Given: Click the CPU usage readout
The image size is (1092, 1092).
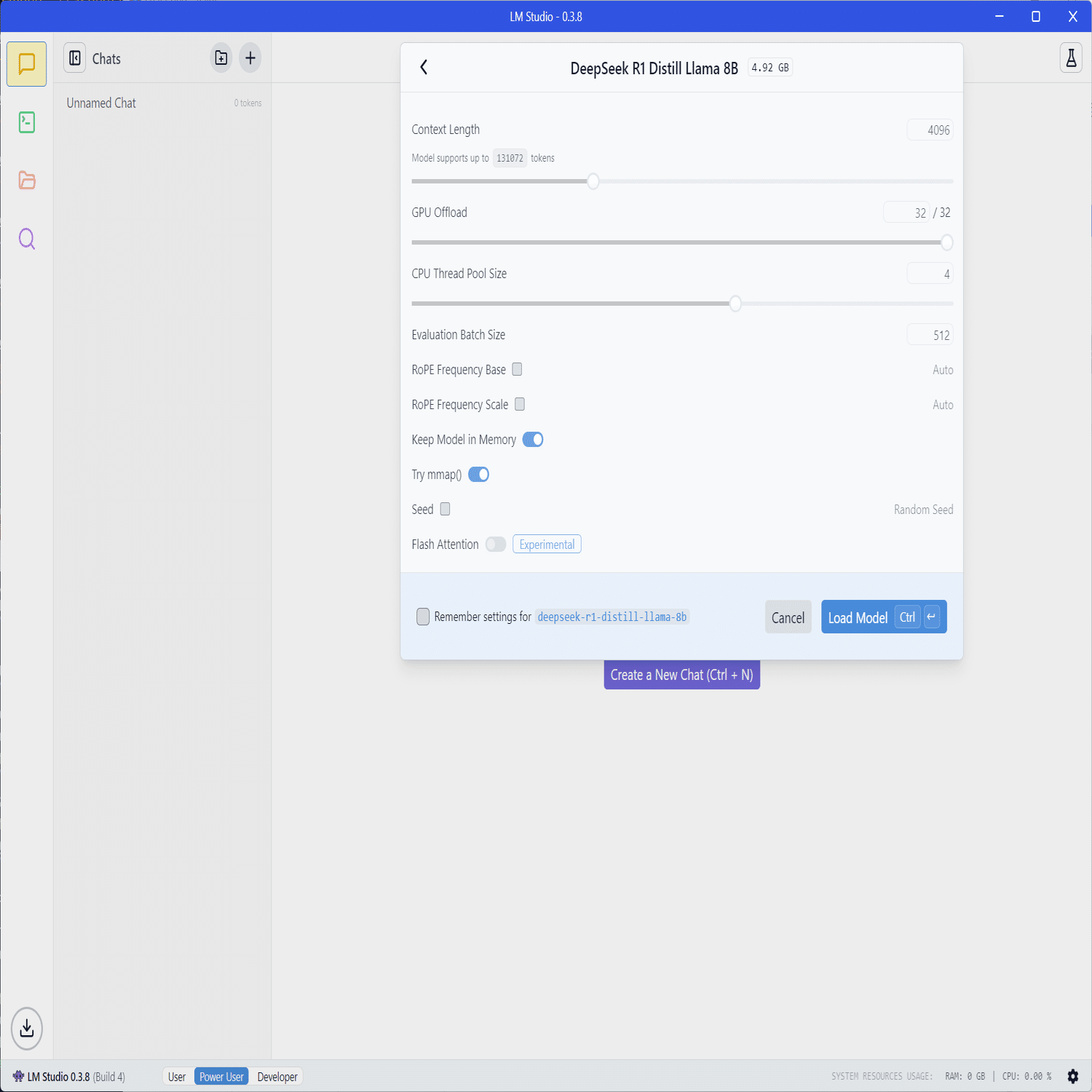Looking at the screenshot, I should pos(1026,1076).
